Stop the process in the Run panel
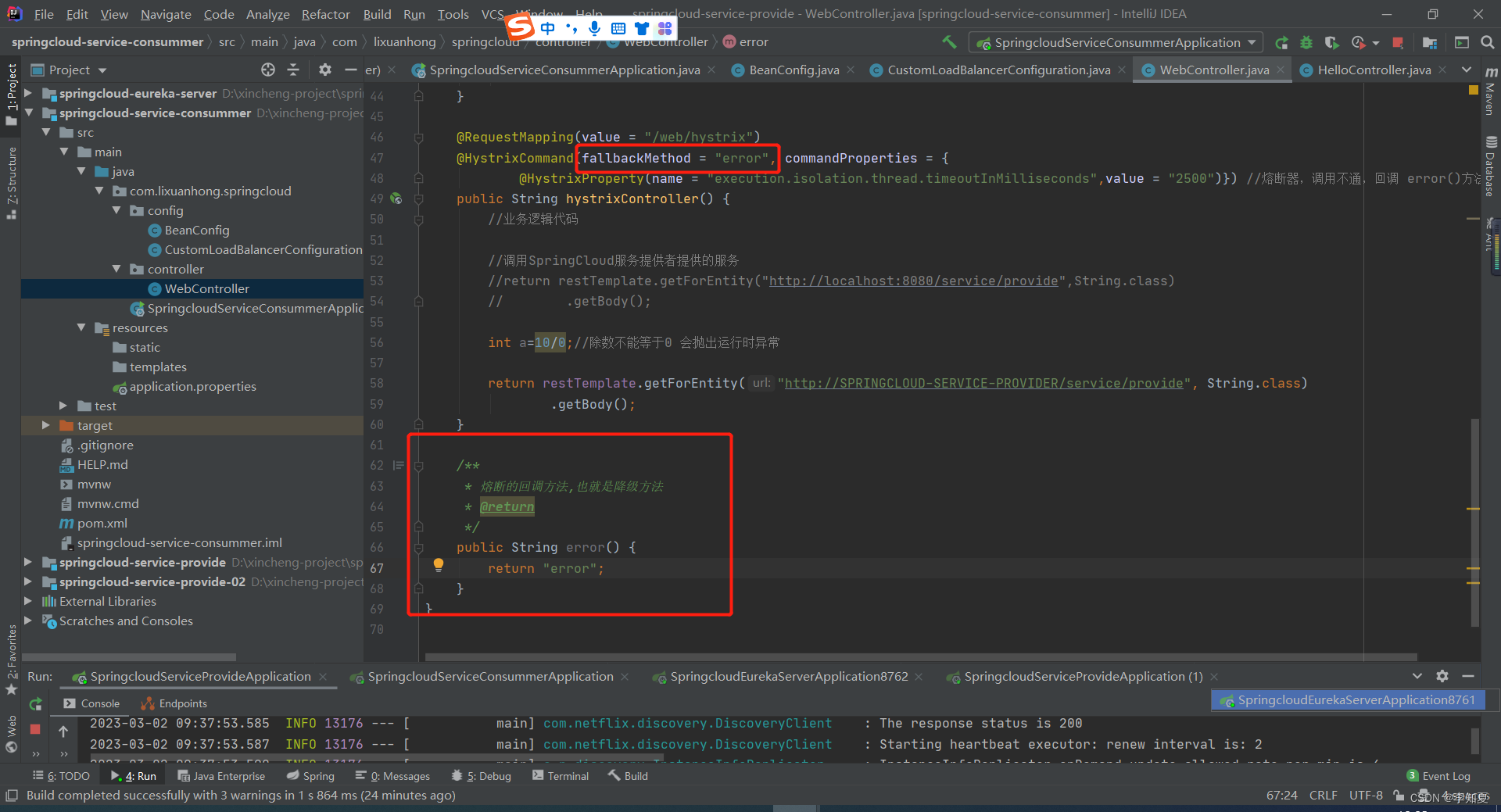1501x812 pixels. [x=35, y=729]
